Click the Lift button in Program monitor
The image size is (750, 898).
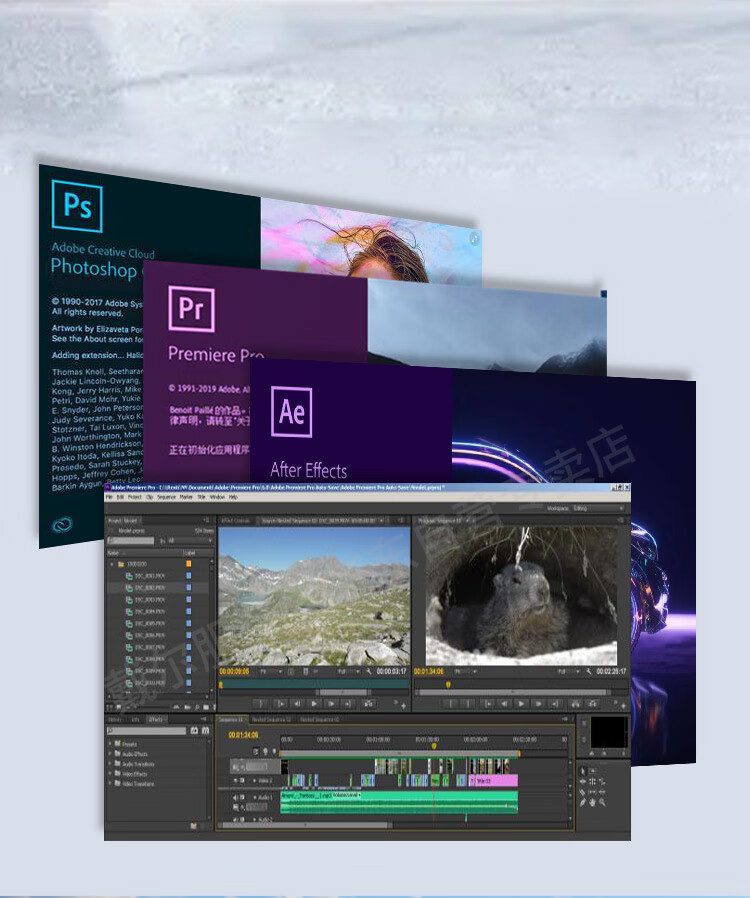[x=575, y=704]
